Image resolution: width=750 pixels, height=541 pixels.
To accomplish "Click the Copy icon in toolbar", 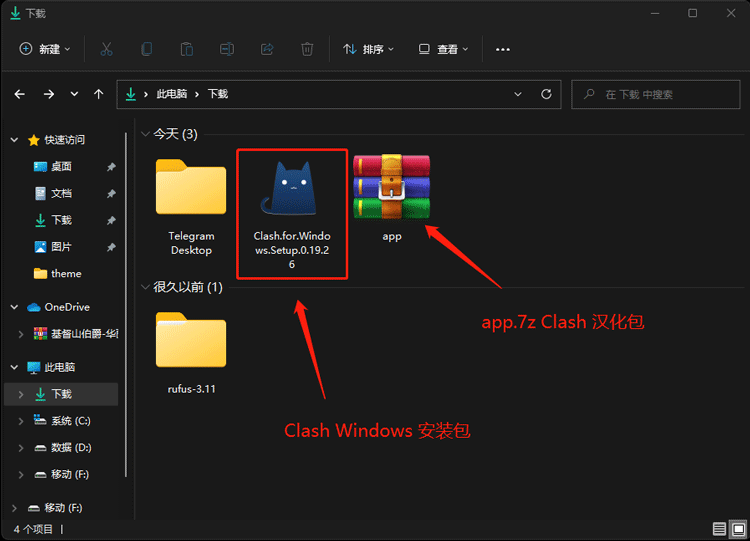I will tap(147, 49).
